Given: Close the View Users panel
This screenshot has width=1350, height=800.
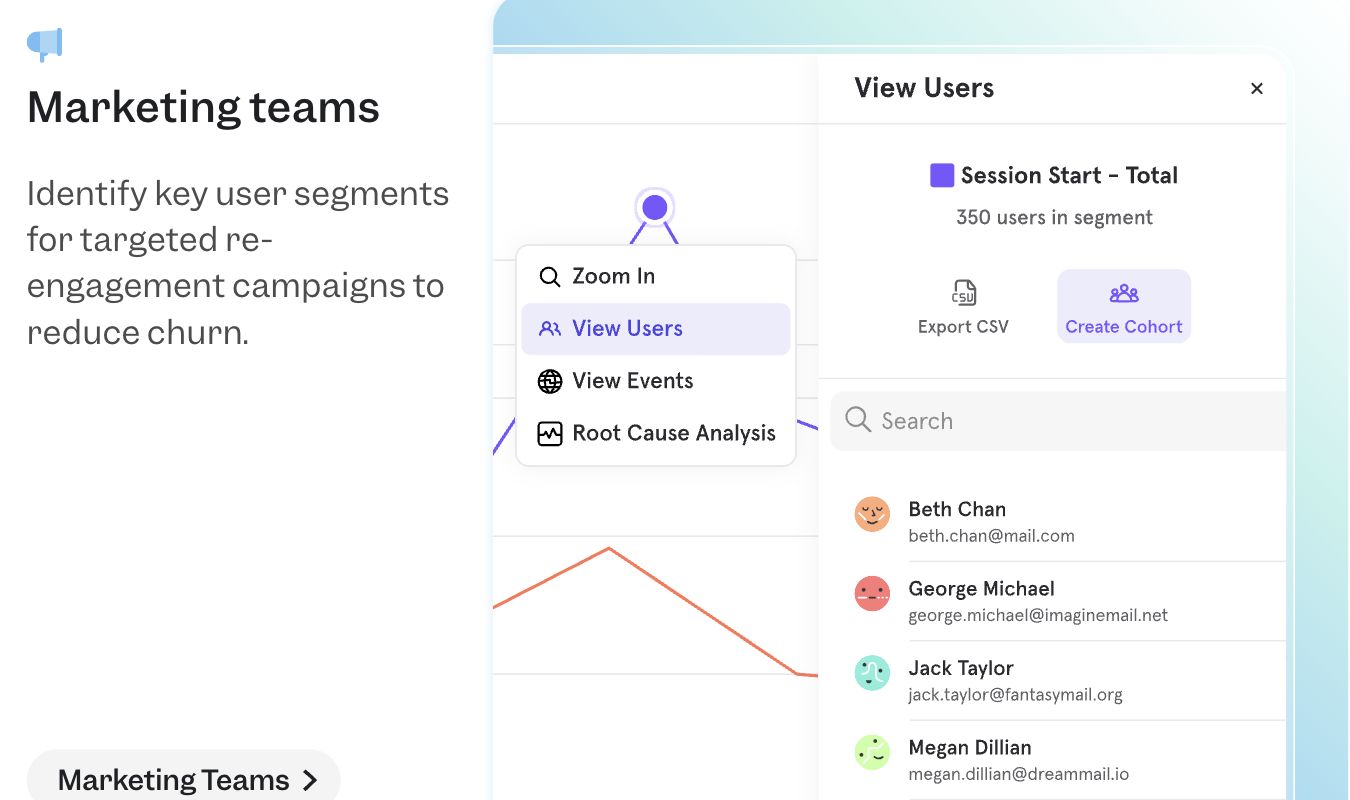Looking at the screenshot, I should pos(1256,88).
